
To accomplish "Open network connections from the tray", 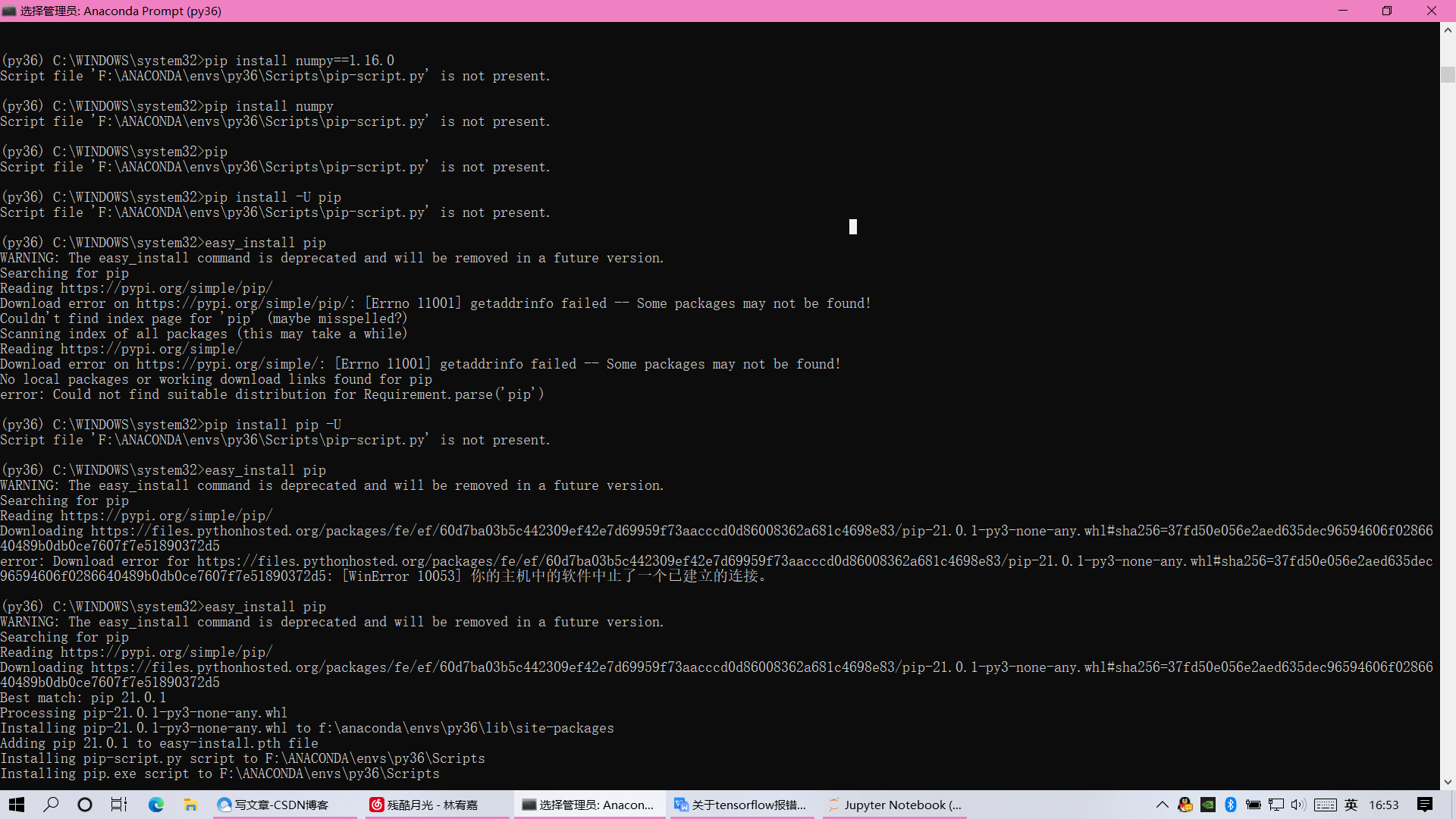I will 1276,805.
